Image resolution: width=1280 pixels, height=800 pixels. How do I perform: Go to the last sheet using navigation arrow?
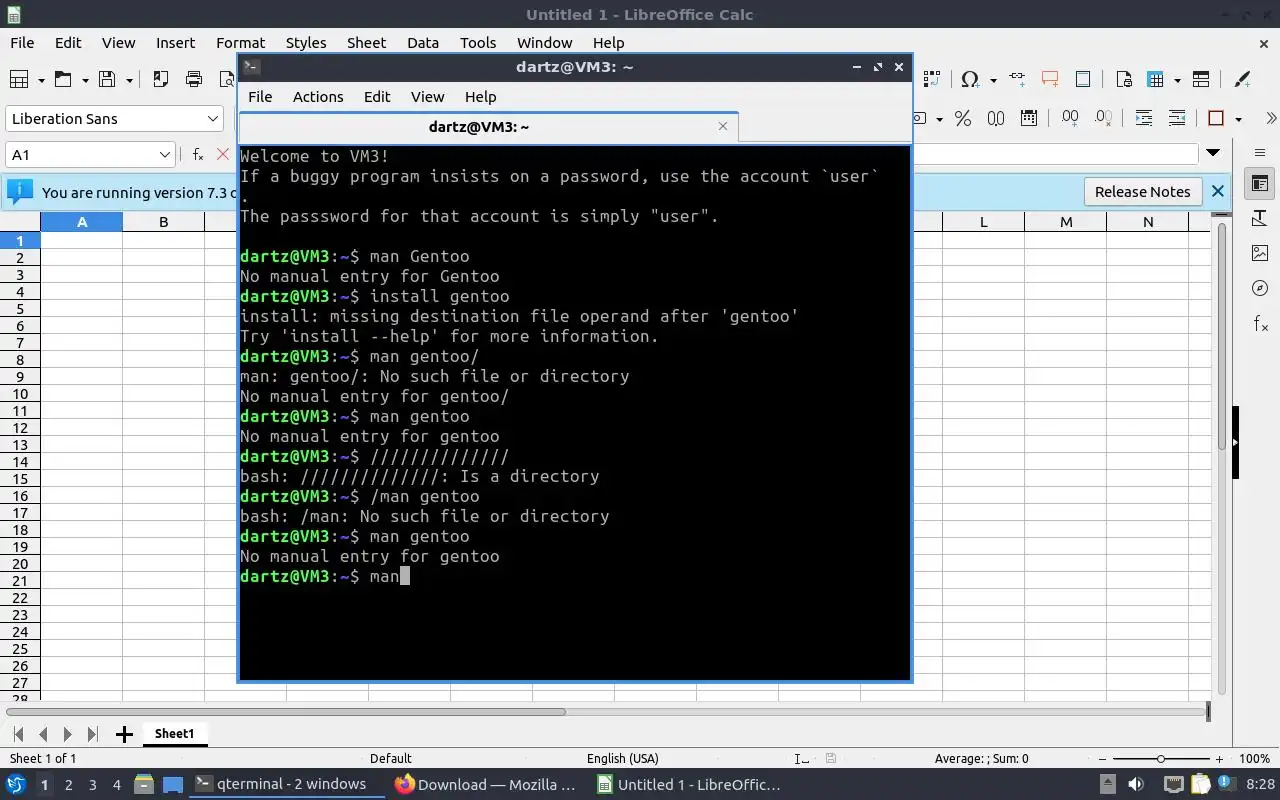coord(92,734)
